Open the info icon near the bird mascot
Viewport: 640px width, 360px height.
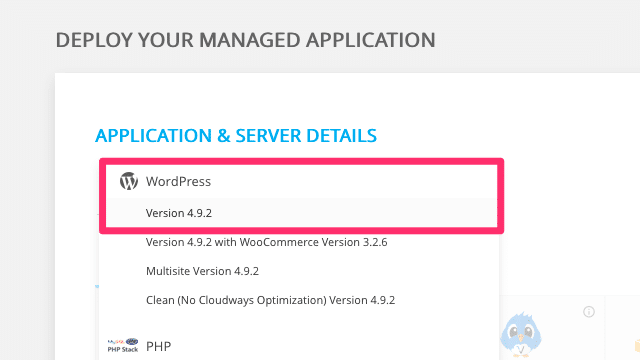pyautogui.click(x=589, y=312)
